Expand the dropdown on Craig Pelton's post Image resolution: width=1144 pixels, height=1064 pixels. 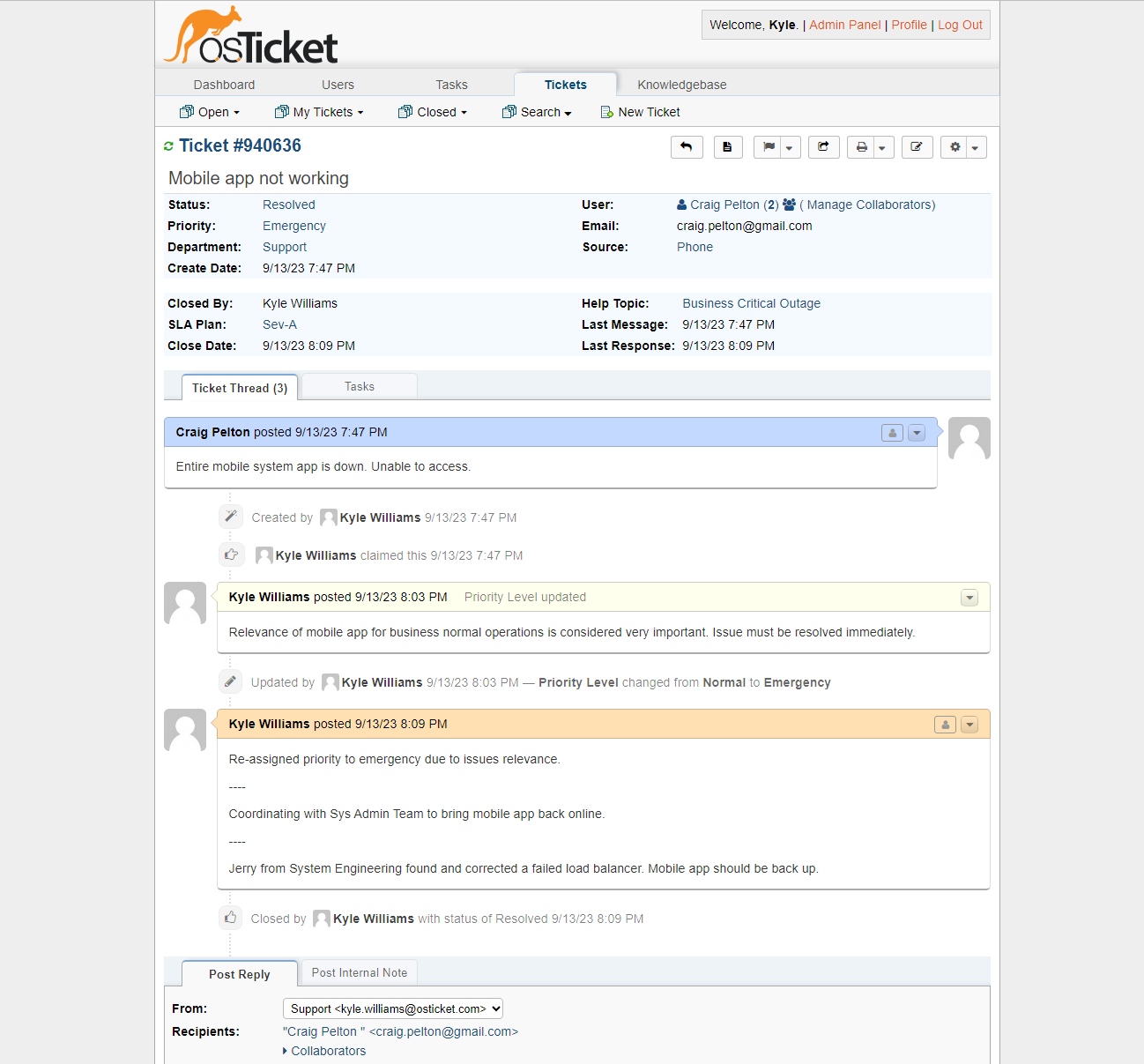[x=917, y=432]
